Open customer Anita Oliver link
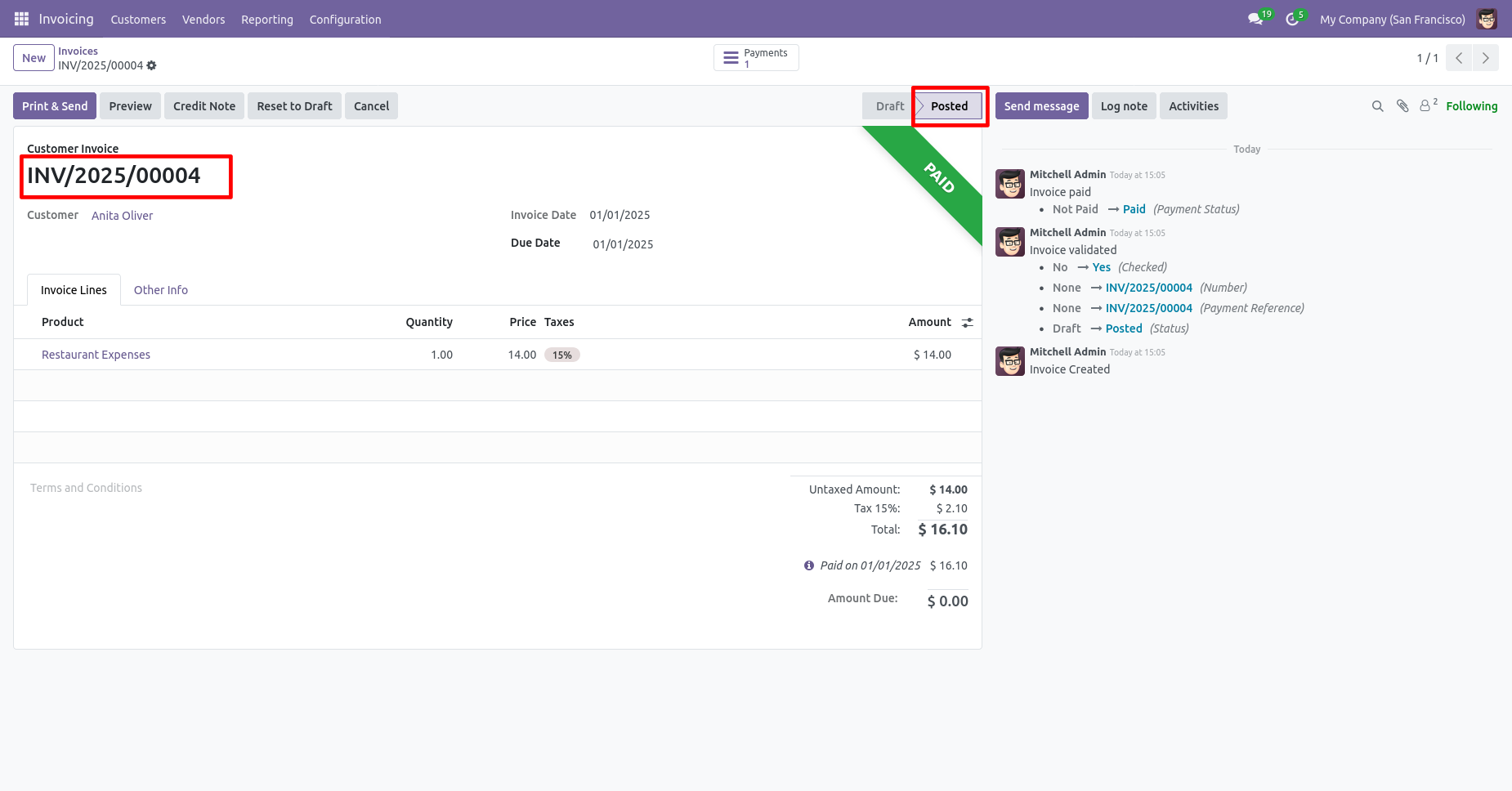The image size is (1512, 791). (x=122, y=216)
